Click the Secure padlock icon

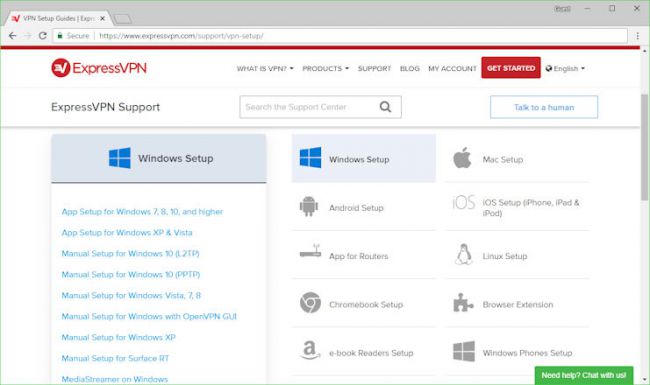(60, 36)
